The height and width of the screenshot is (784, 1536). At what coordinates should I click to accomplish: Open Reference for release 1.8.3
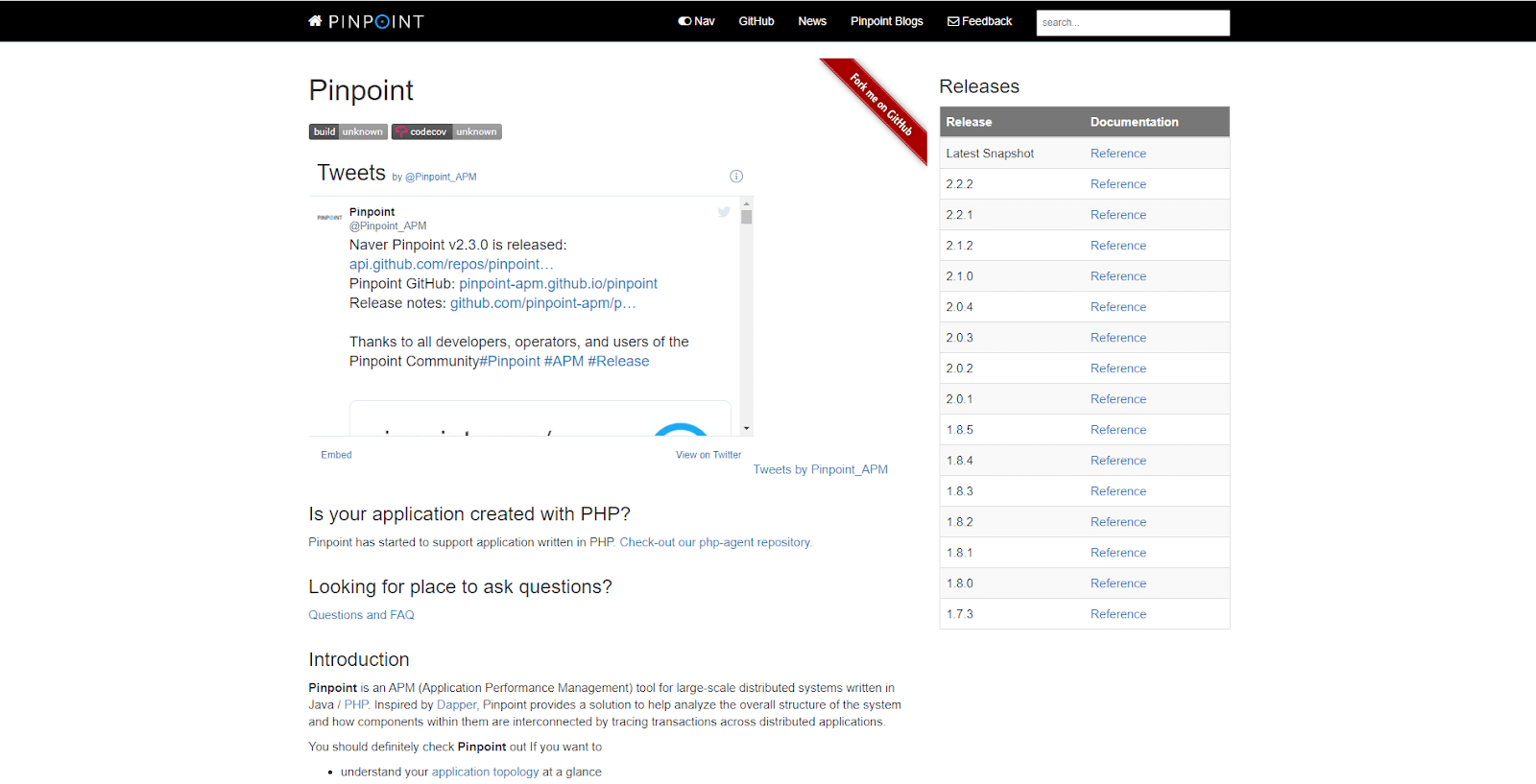(x=1118, y=491)
